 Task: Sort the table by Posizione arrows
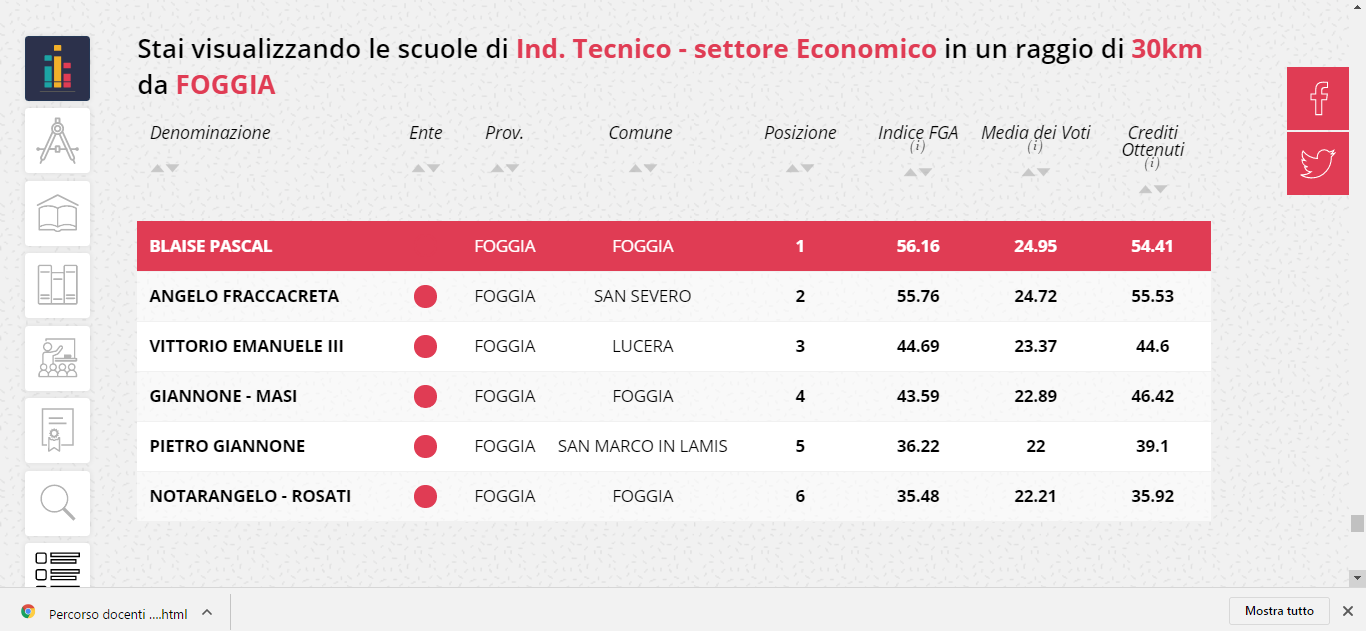pyautogui.click(x=800, y=168)
